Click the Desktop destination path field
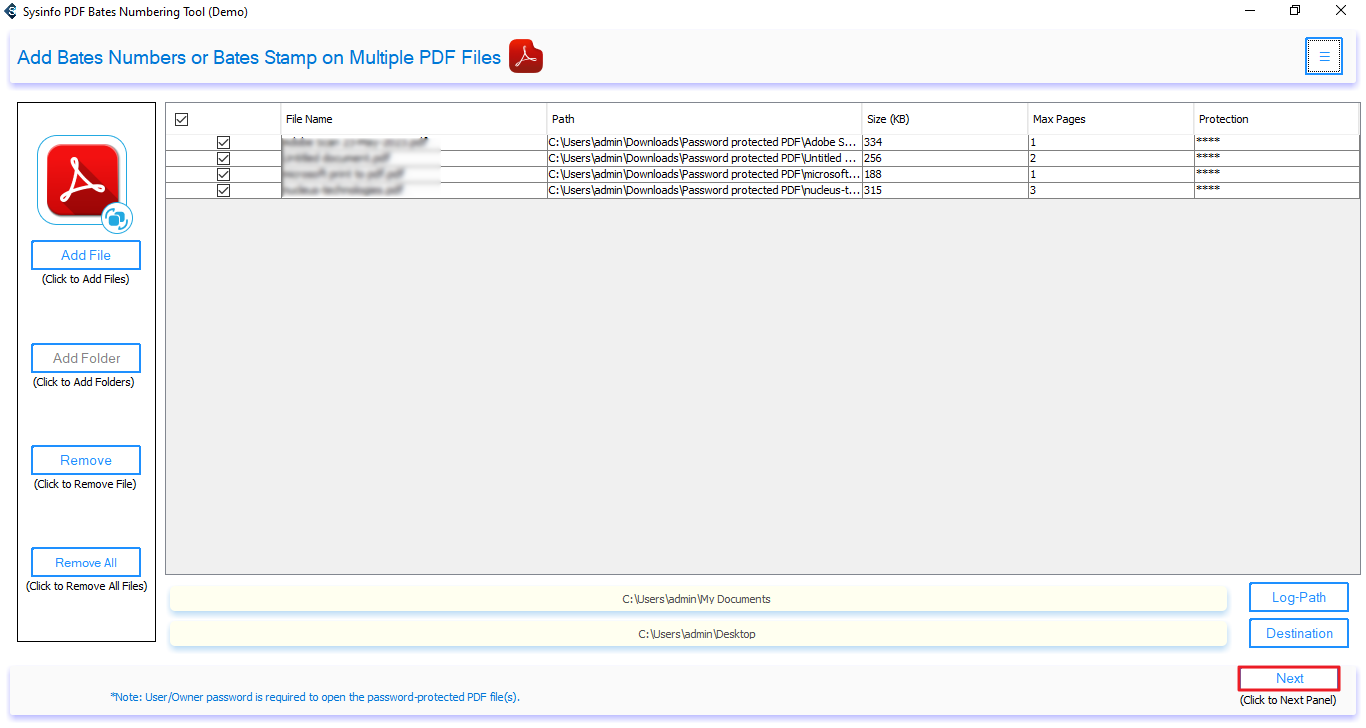 [698, 633]
